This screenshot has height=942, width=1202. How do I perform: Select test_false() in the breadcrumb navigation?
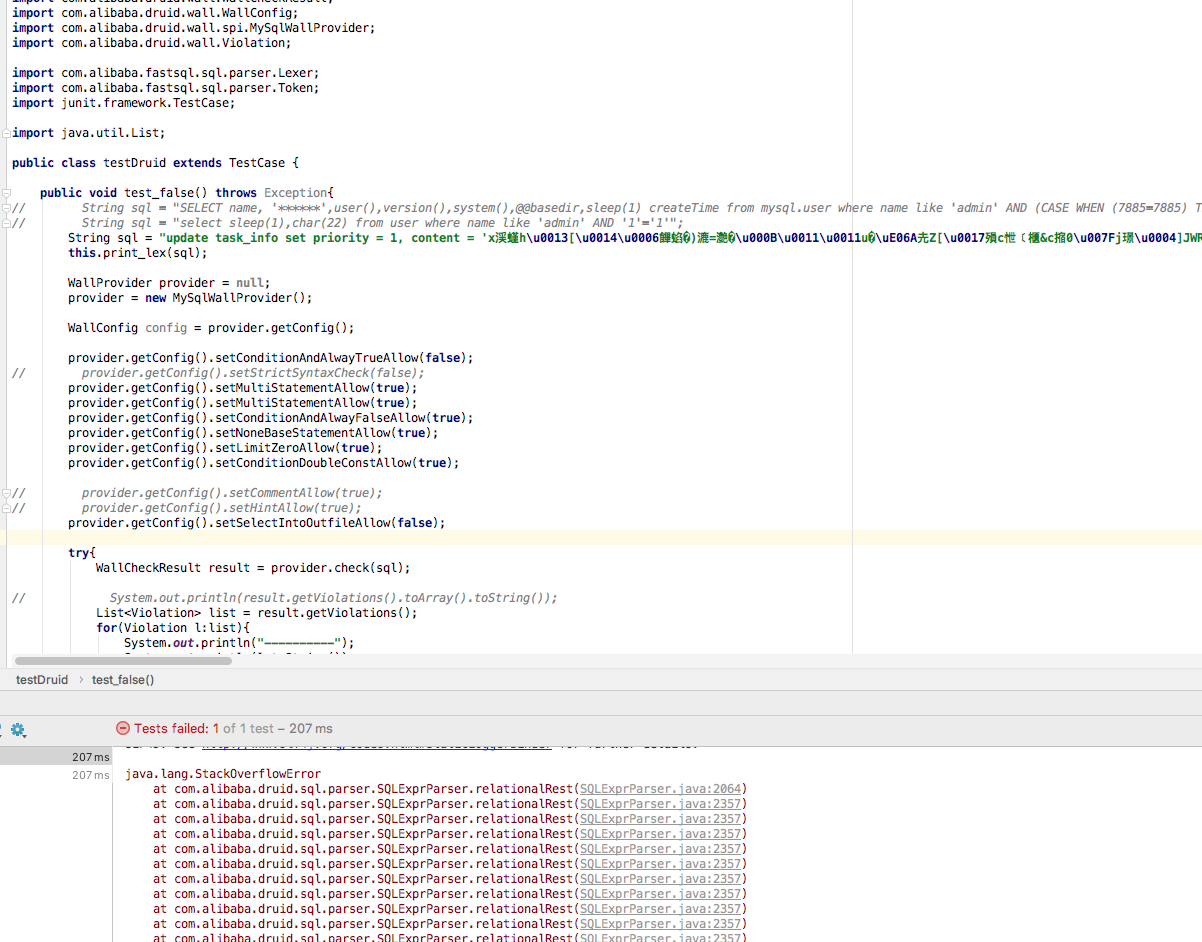pyautogui.click(x=122, y=679)
